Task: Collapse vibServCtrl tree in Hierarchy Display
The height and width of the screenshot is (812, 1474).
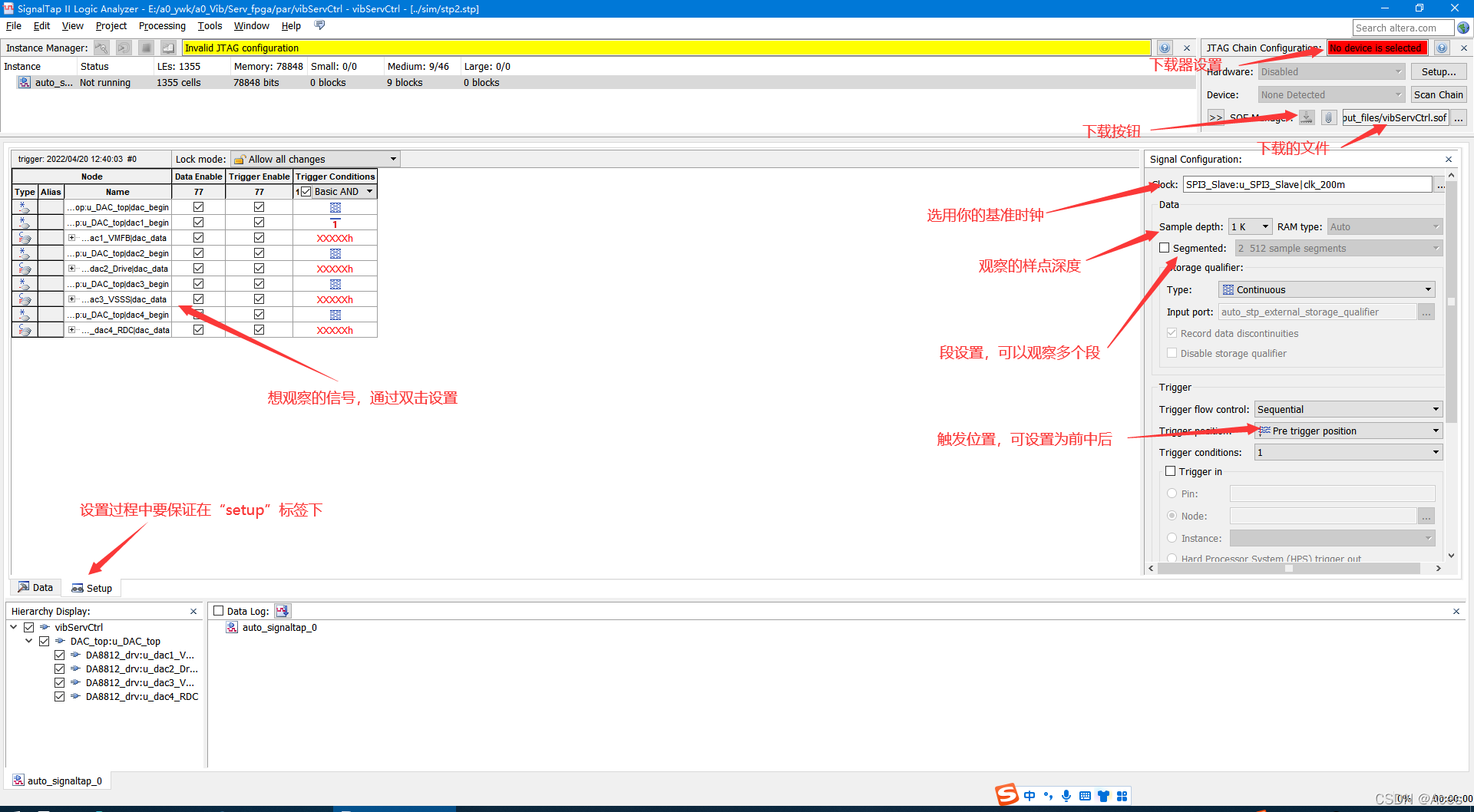Action: [x=13, y=627]
